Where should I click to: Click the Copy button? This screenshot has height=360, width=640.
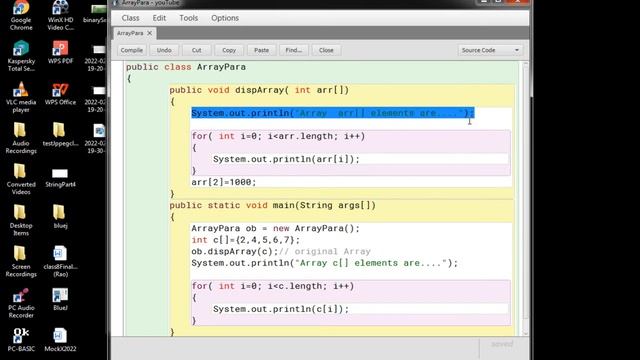(229, 50)
